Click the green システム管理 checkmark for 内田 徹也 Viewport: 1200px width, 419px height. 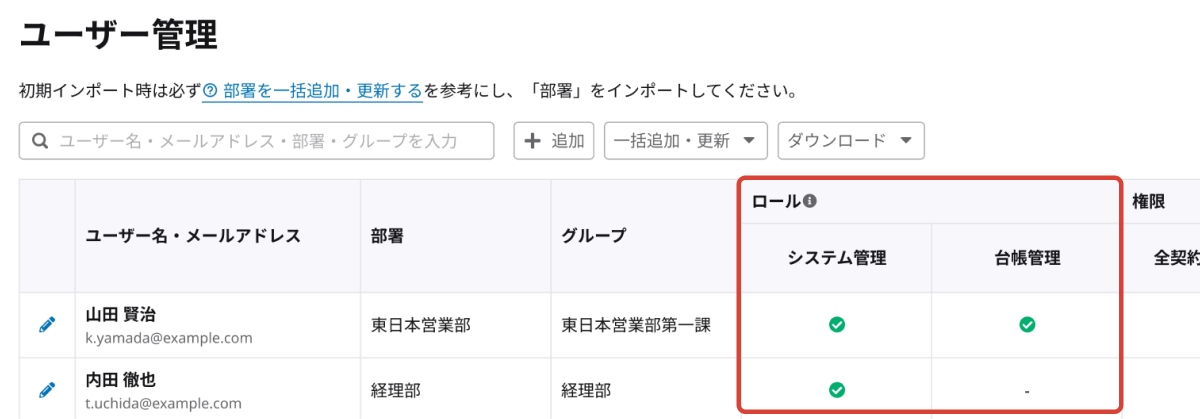coord(837,389)
